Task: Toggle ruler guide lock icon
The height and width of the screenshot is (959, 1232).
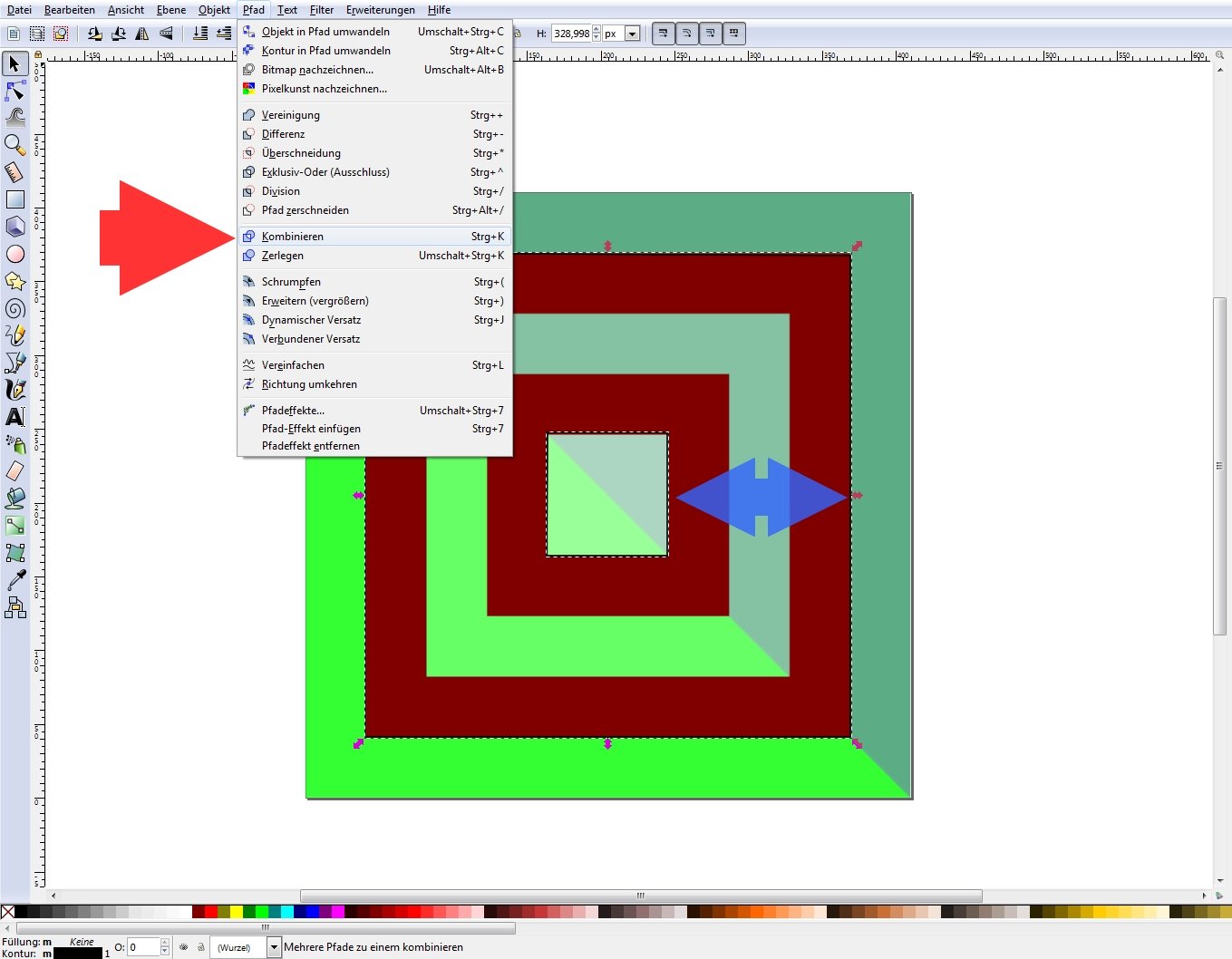Action: [38, 55]
